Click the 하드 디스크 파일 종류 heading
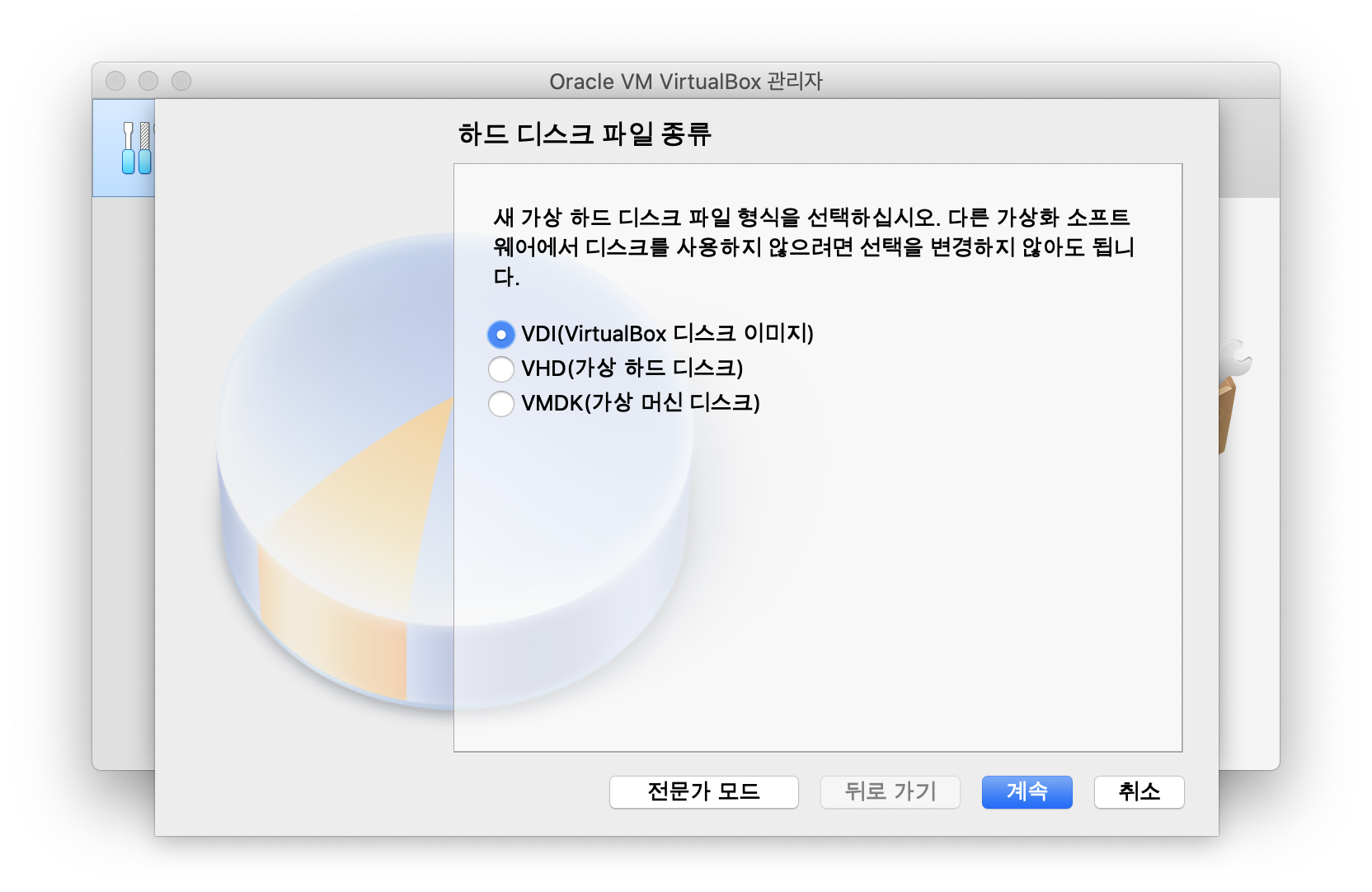 point(585,134)
